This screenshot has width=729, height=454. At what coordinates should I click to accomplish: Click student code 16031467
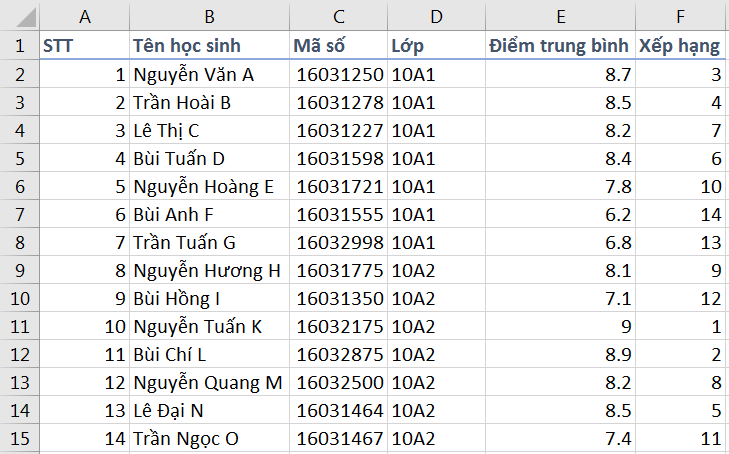coord(338,438)
